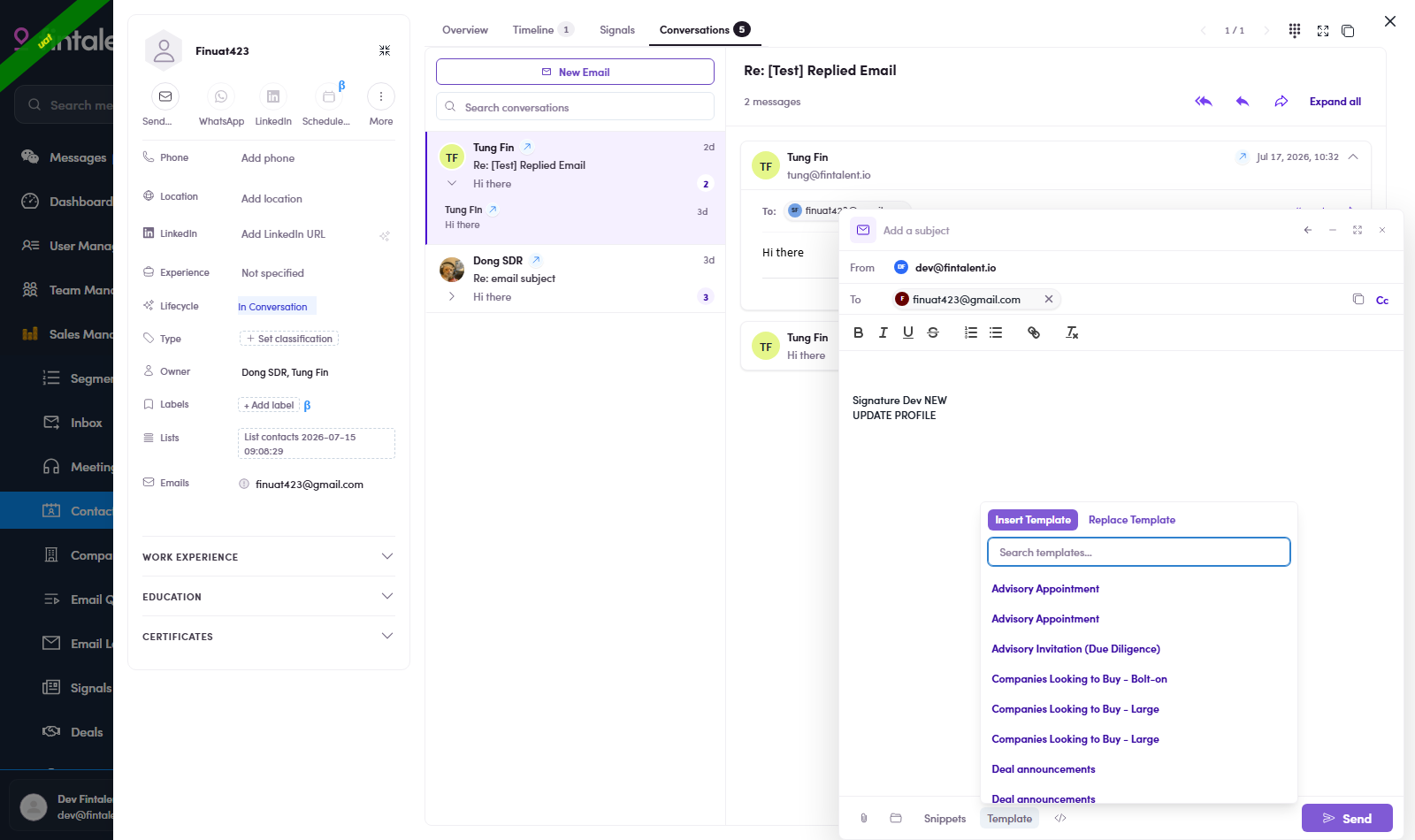
Task: Choose Companies Looking to Buy – Bolt-on template
Action: point(1079,679)
